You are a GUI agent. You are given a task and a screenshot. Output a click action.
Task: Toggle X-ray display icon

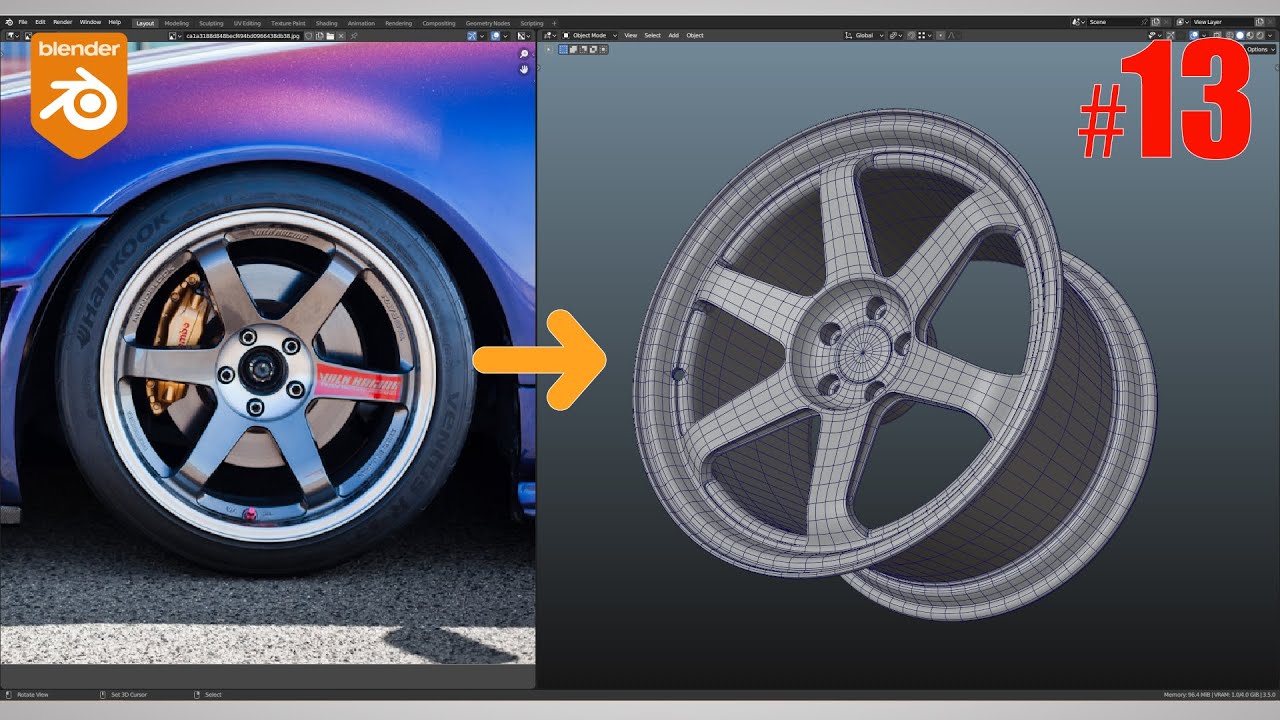(x=1217, y=35)
